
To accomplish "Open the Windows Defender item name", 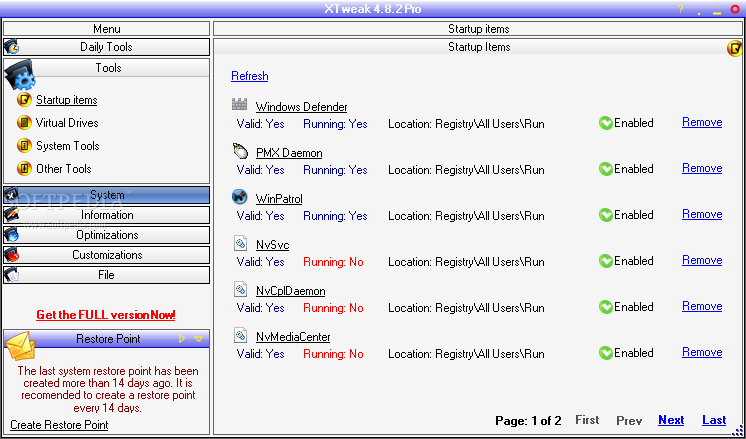I will click(301, 107).
